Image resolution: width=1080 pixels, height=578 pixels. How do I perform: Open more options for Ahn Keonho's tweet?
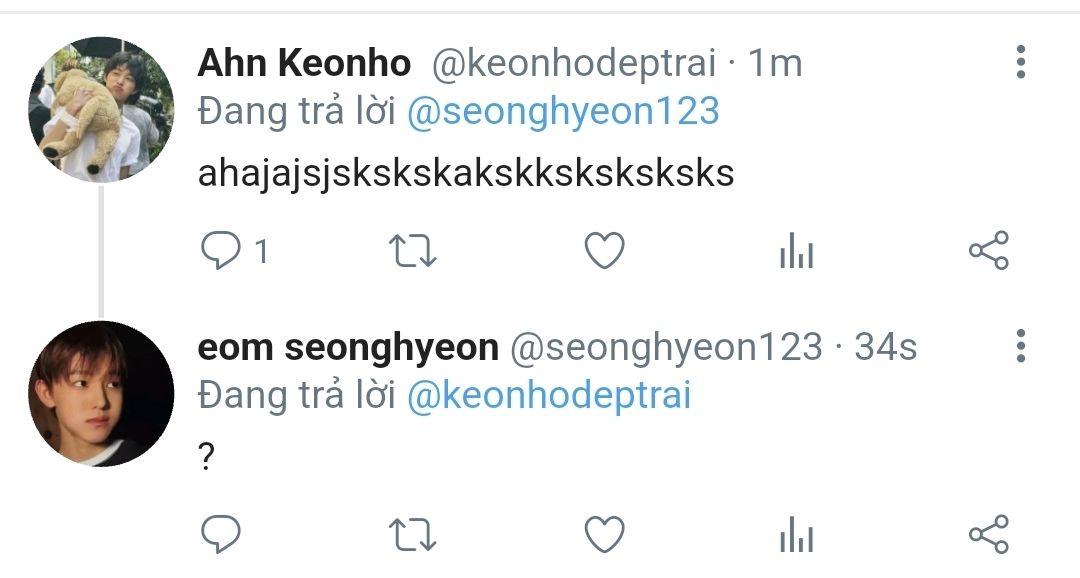click(1020, 62)
